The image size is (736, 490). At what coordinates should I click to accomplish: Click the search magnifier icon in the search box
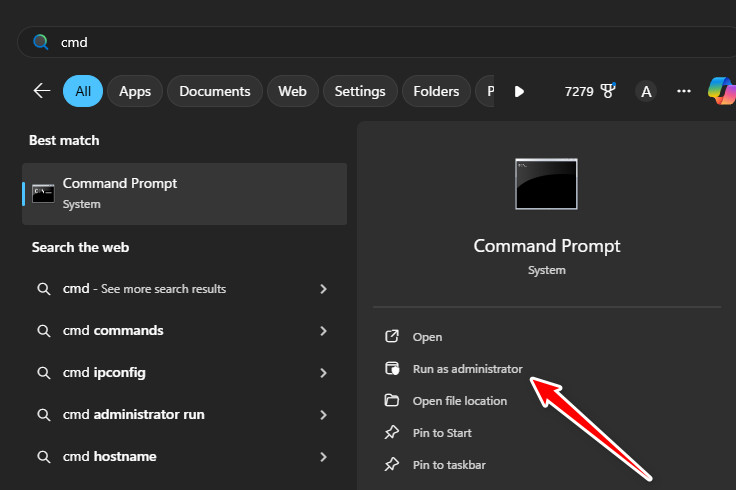coord(40,42)
